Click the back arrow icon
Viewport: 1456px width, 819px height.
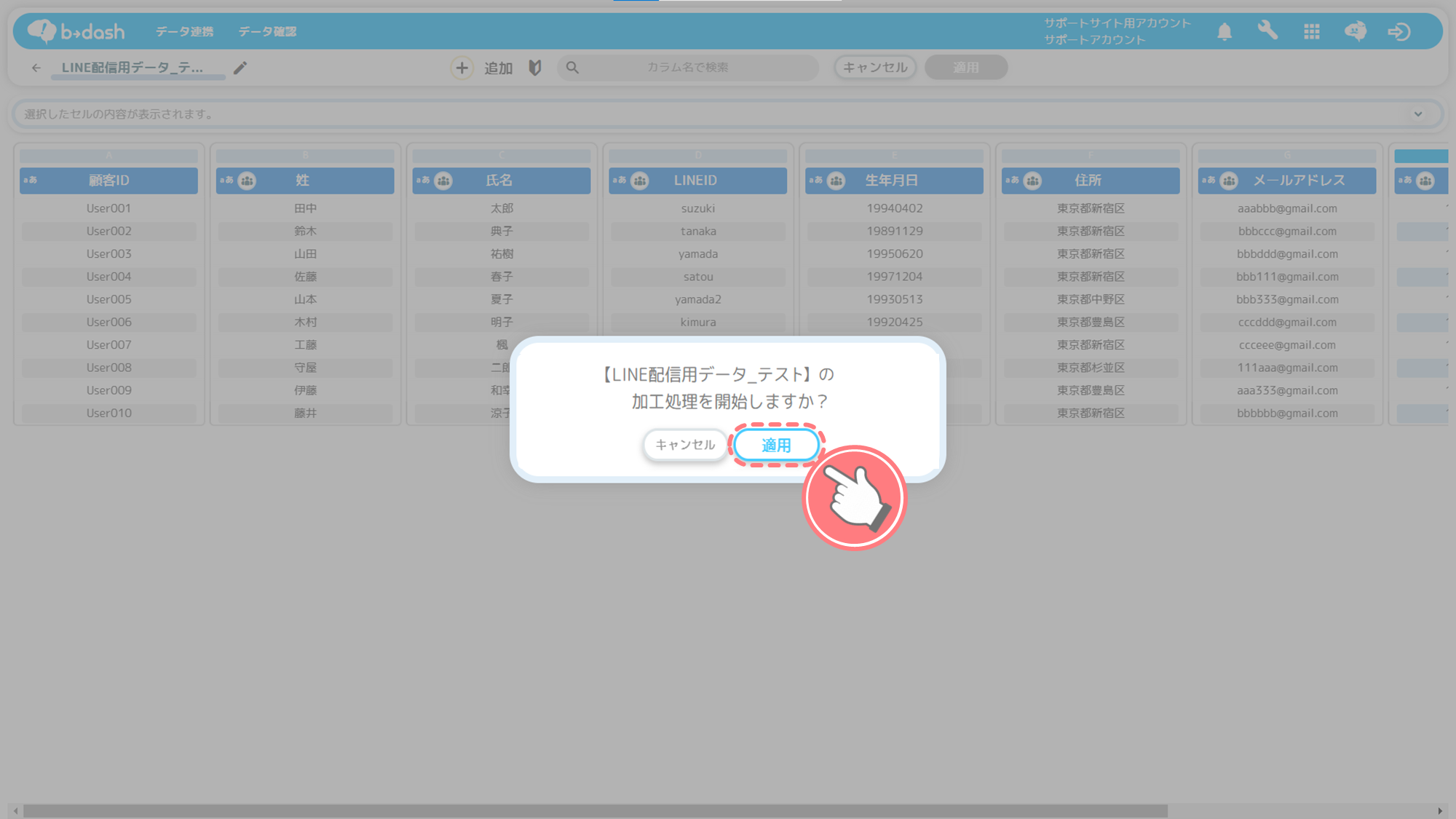(36, 68)
